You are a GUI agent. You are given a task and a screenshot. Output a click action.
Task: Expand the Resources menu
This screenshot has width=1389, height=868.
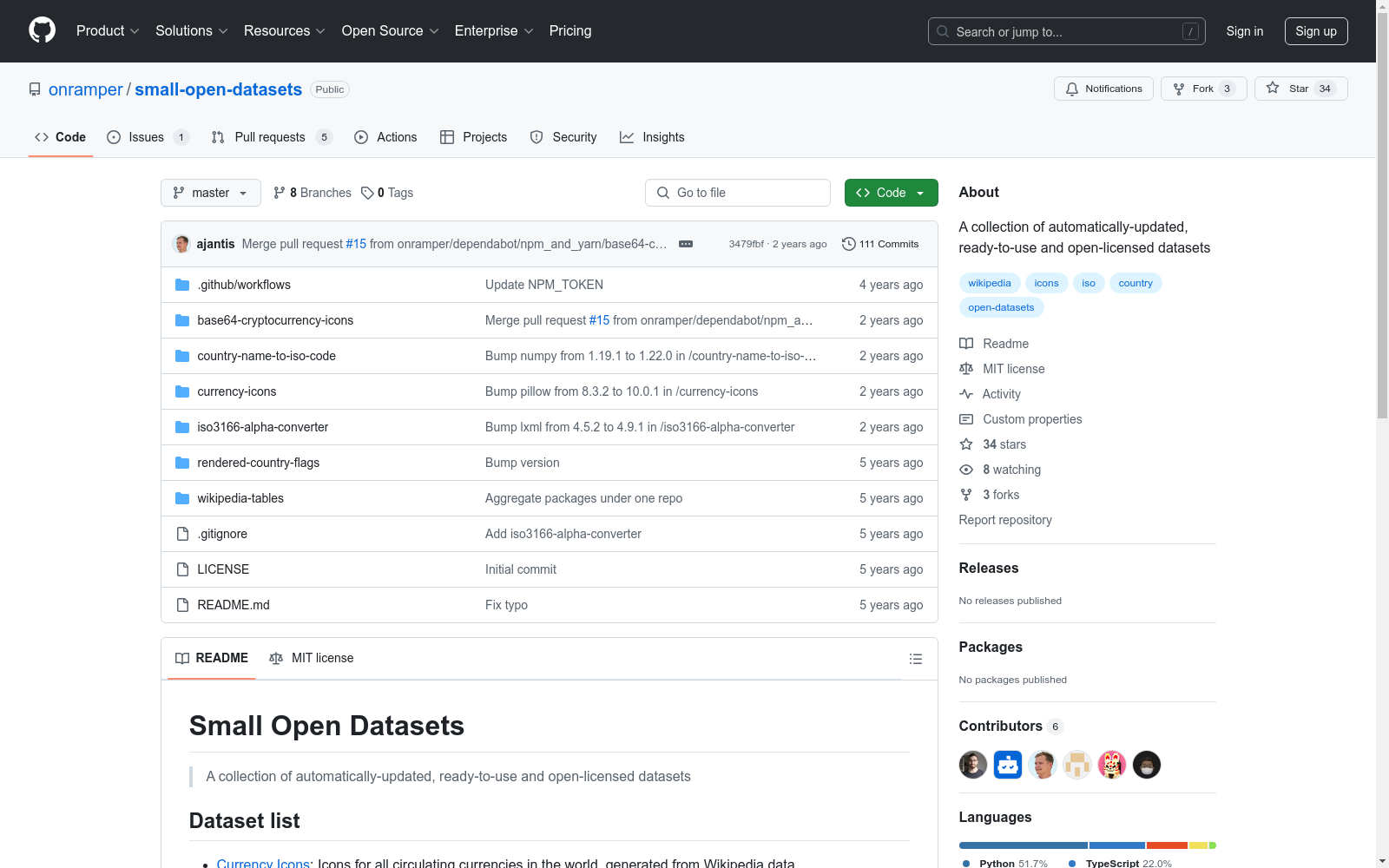pos(284,30)
